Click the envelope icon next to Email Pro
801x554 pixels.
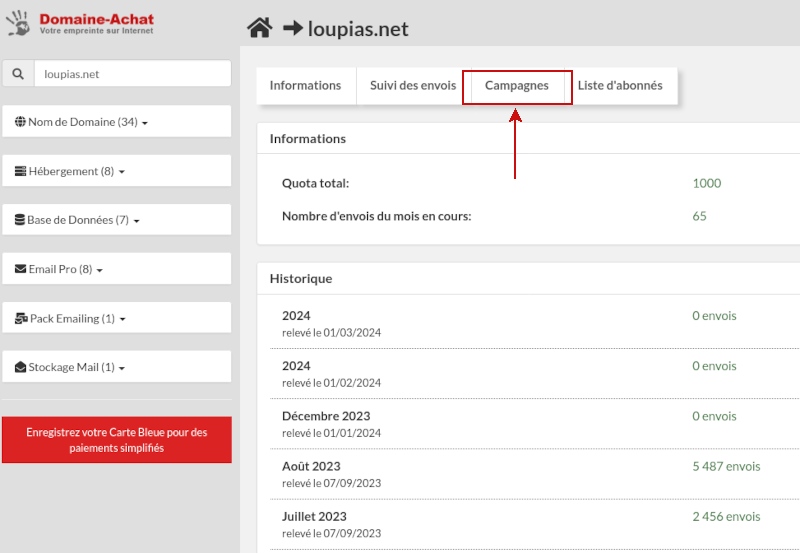pos(20,269)
